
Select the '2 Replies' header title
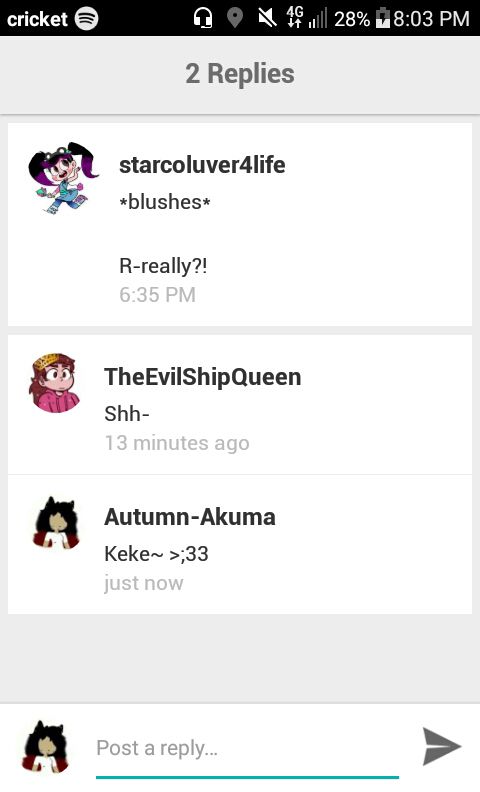tap(240, 74)
